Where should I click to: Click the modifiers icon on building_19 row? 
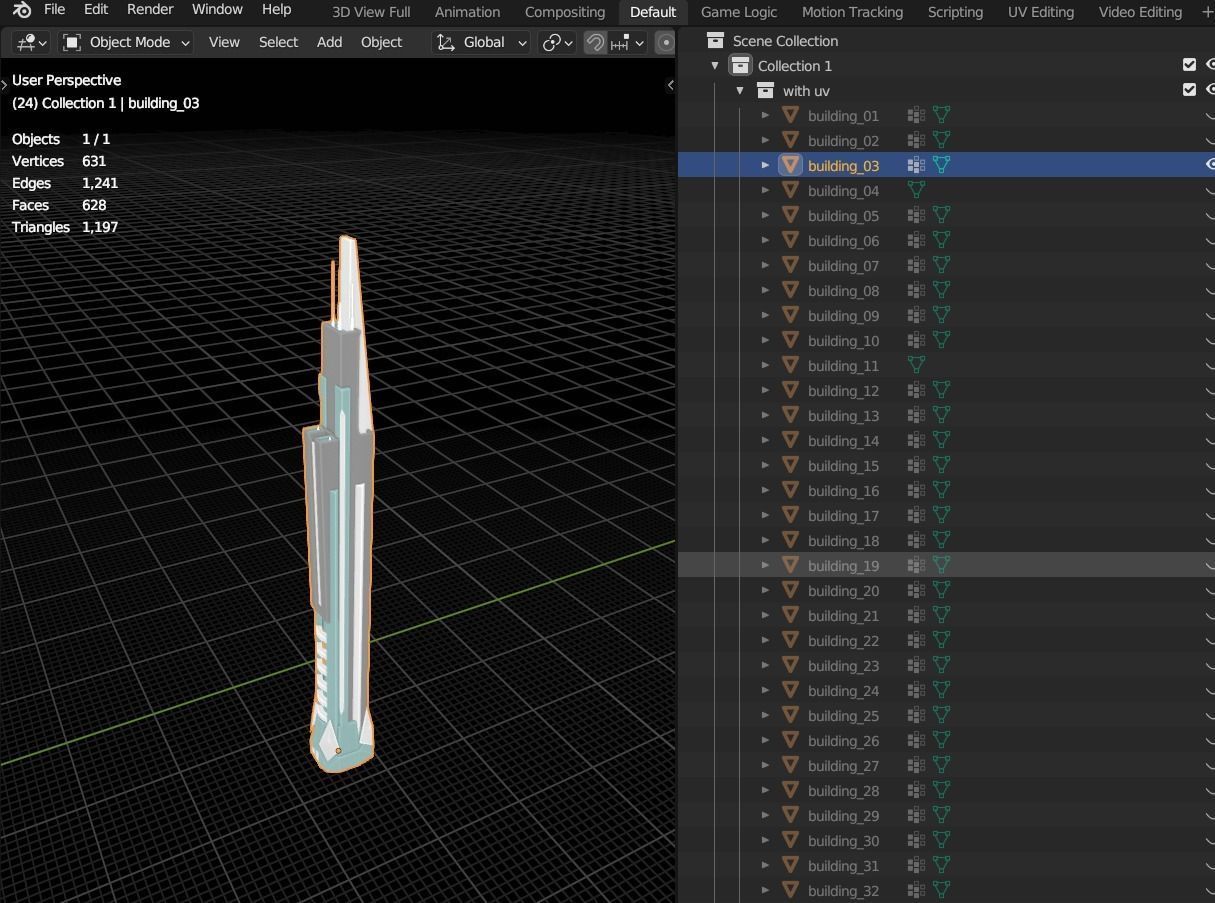tap(915, 565)
